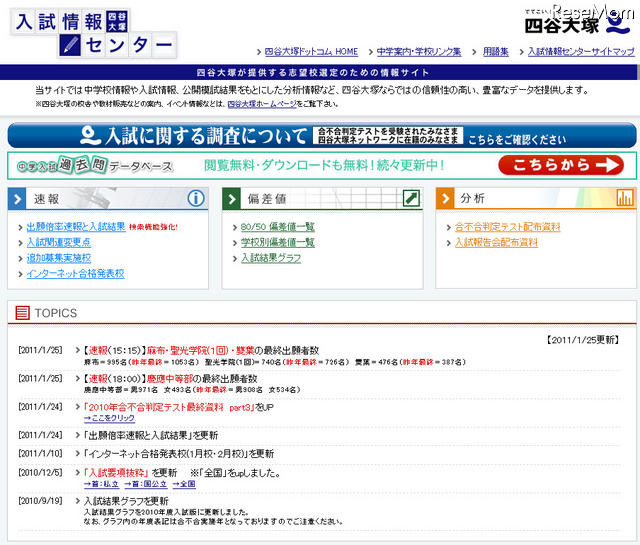Screen dimensions: 640x545
Task: Open 80/50 偏差値一覧 link
Action: (278, 227)
